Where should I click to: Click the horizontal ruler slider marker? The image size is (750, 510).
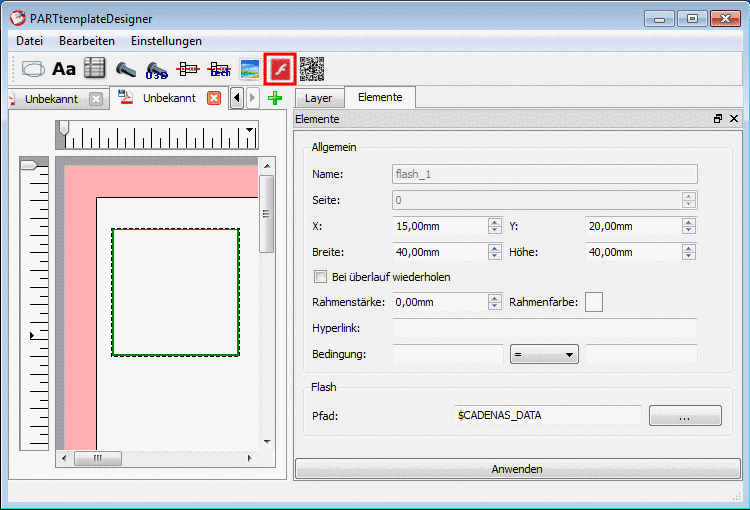(64, 130)
